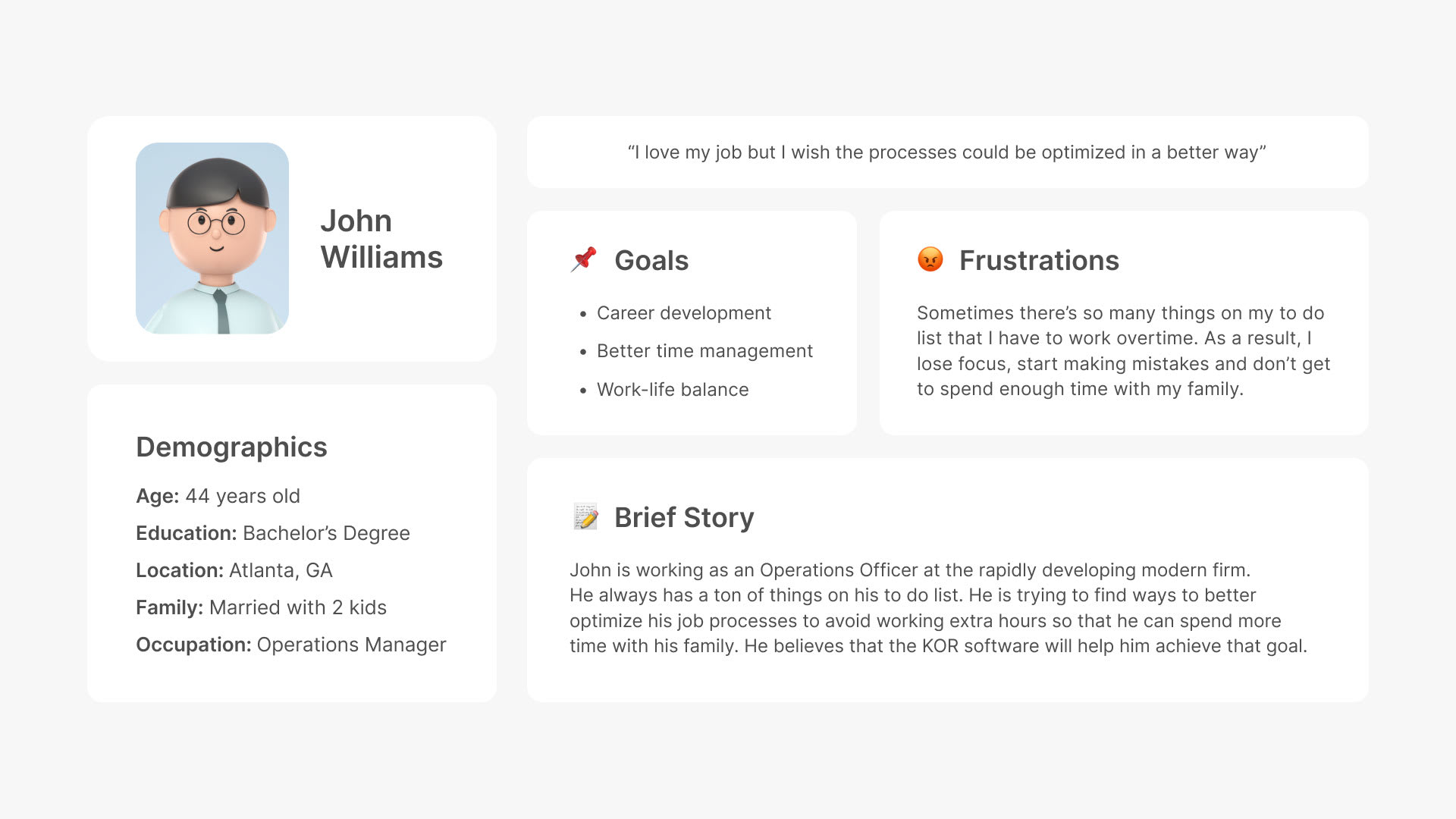The width and height of the screenshot is (1456, 819).
Task: Click the John Williams name heading
Action: pos(381,239)
